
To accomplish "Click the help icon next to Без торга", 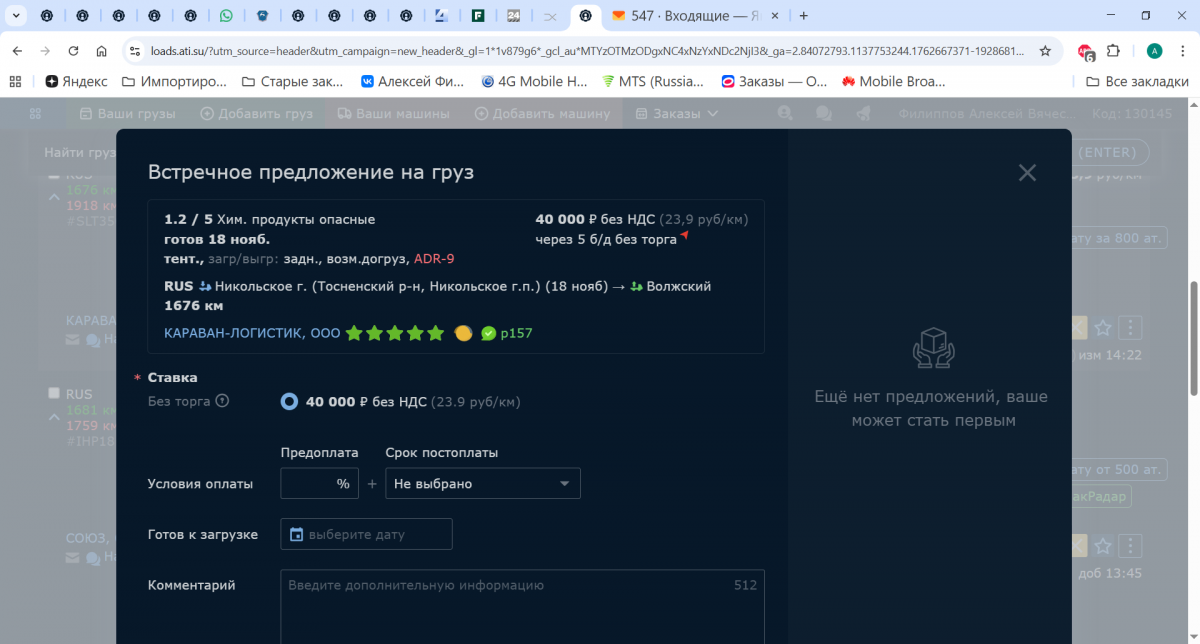I will tap(222, 401).
